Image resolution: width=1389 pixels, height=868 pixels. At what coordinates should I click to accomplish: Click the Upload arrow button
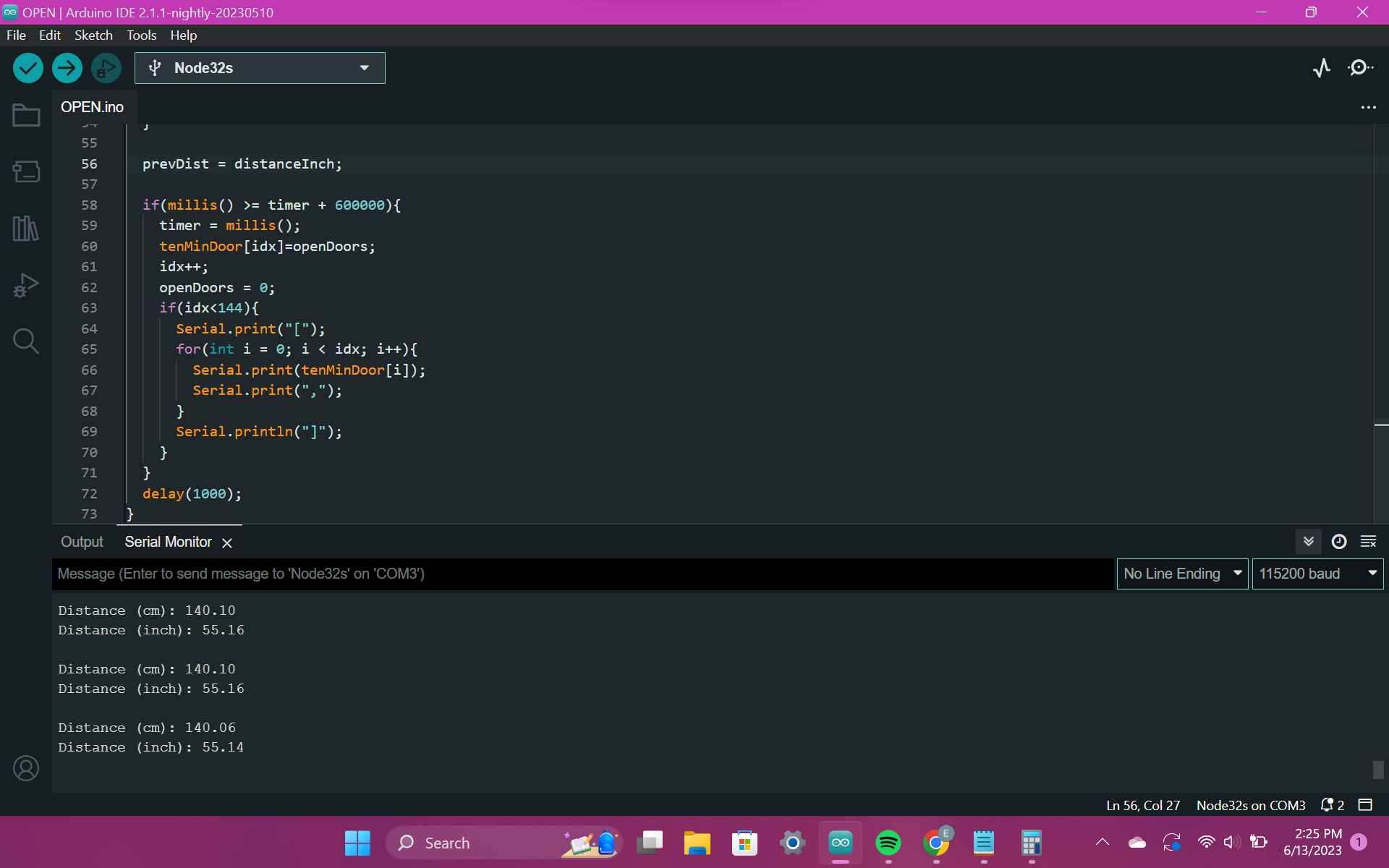coord(67,68)
